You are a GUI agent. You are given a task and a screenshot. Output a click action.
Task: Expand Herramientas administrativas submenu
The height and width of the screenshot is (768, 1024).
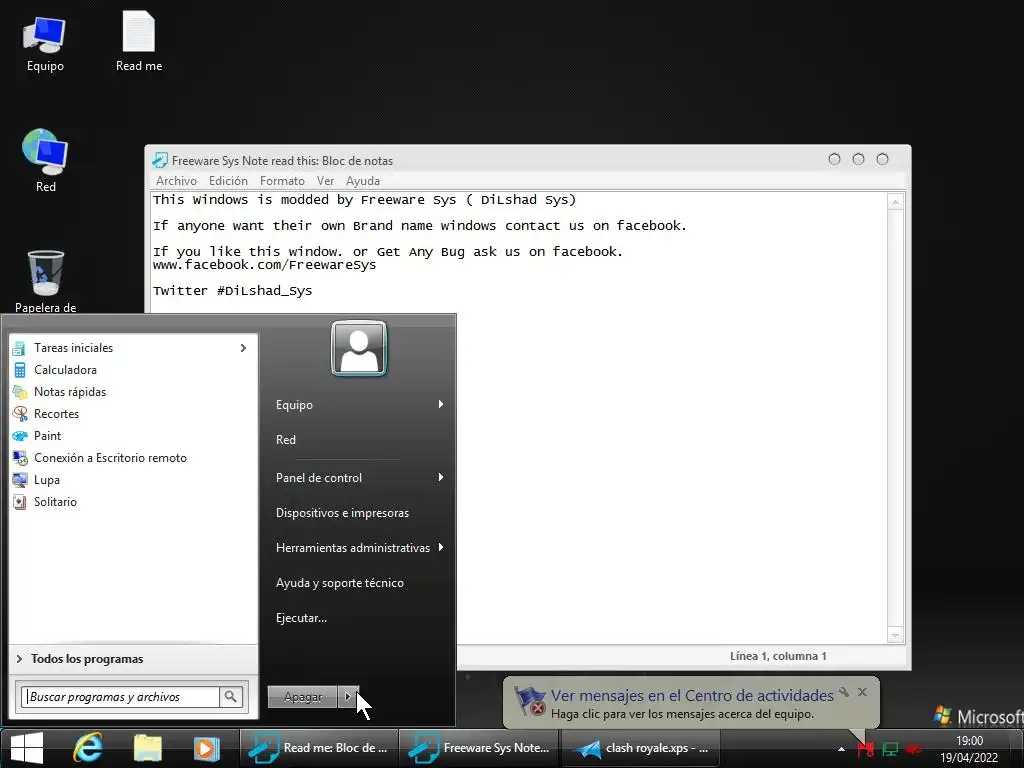click(441, 547)
